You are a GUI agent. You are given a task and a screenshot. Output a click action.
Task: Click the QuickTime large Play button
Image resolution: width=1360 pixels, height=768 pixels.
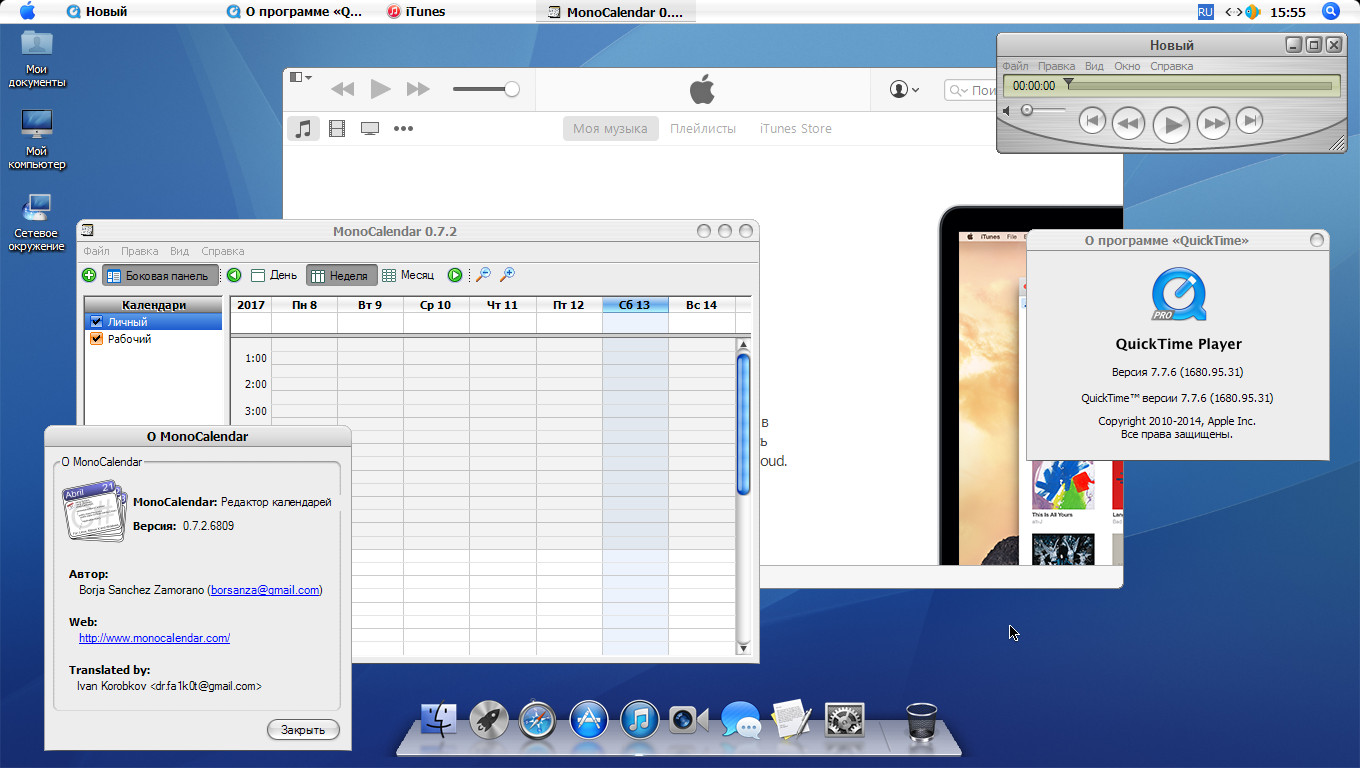pos(1171,124)
